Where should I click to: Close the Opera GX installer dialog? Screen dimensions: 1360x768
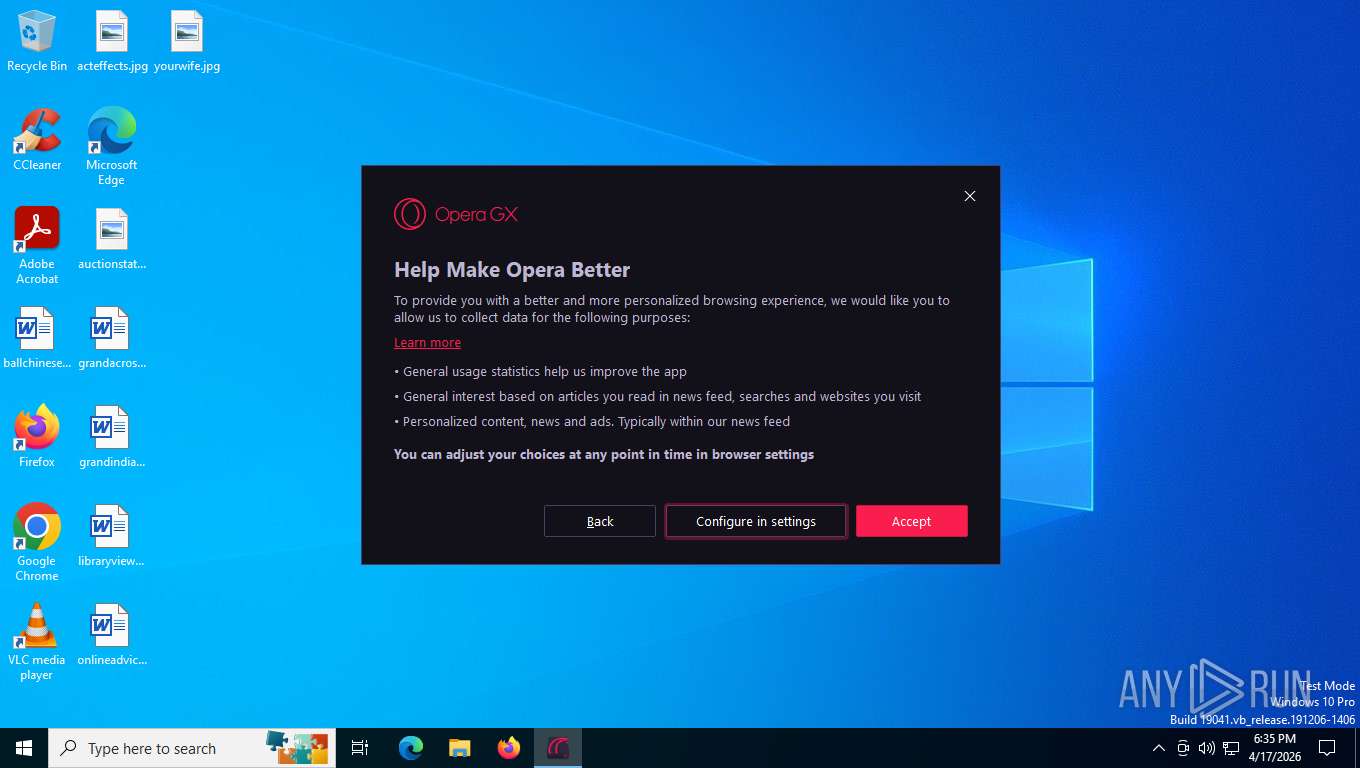tap(969, 196)
